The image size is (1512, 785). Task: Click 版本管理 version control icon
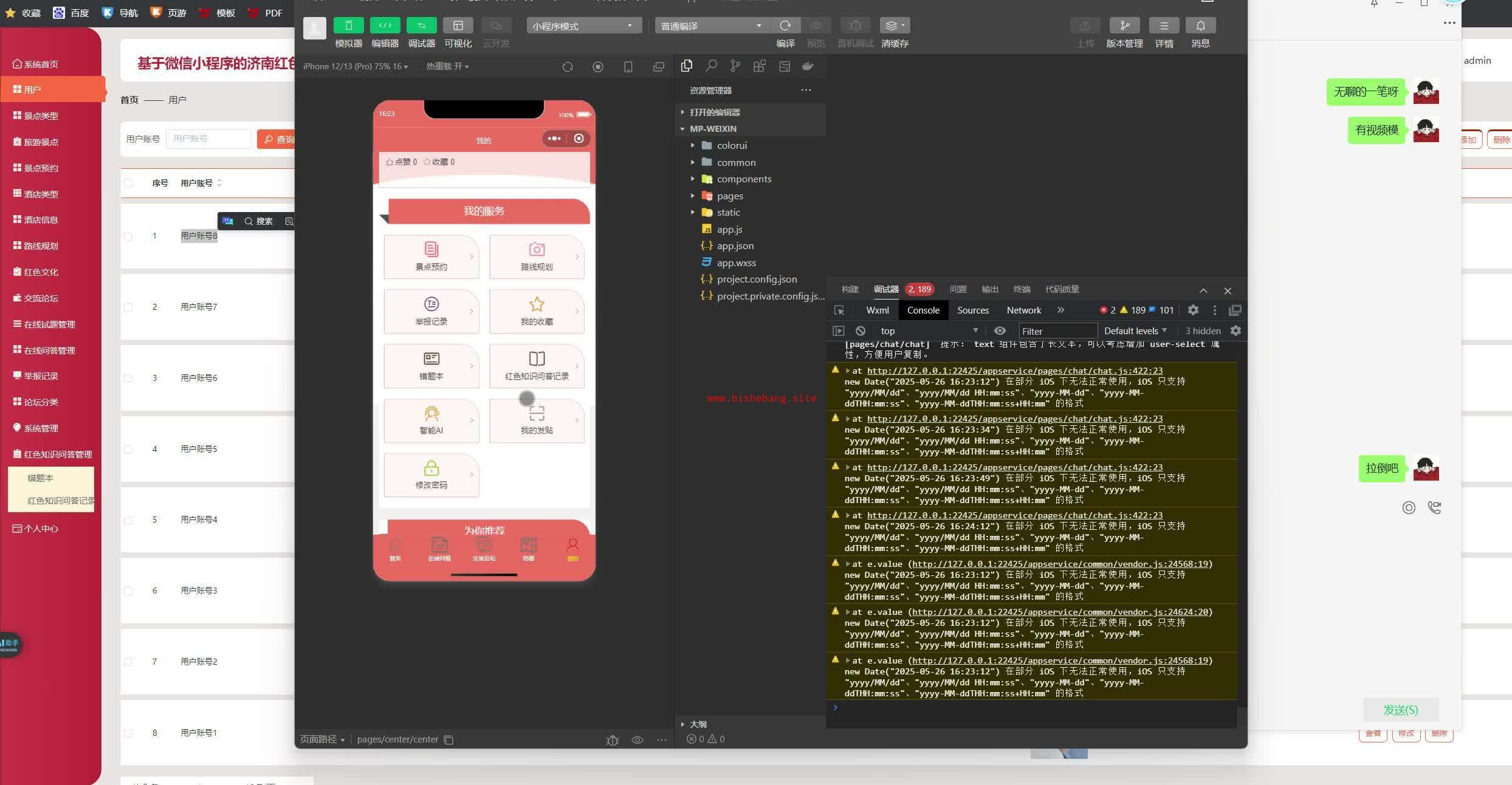coord(1124,26)
